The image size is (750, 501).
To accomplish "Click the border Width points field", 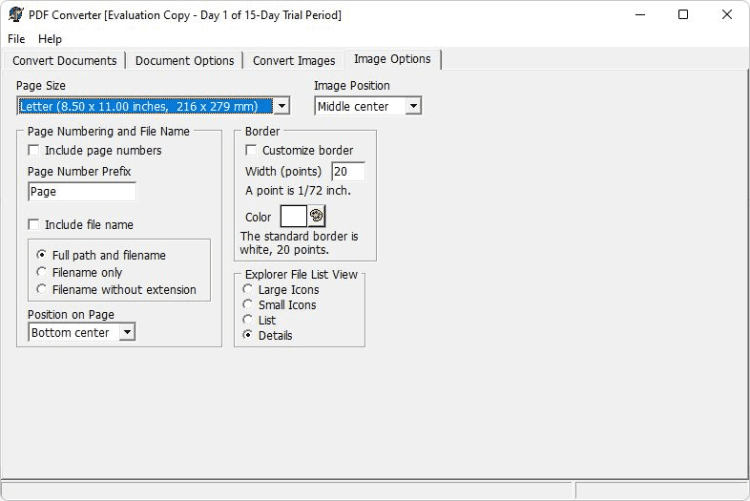I will point(348,171).
